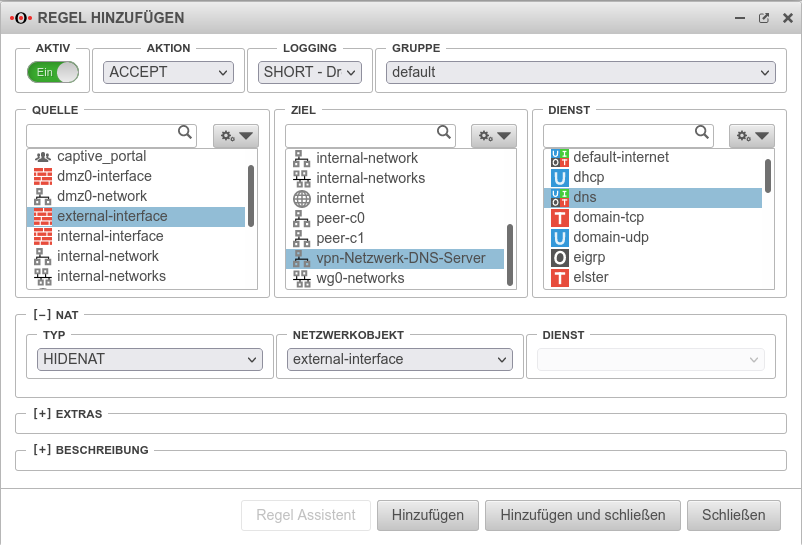Click the pop-out window icon in title bar
802x545 pixels.
coord(764,18)
